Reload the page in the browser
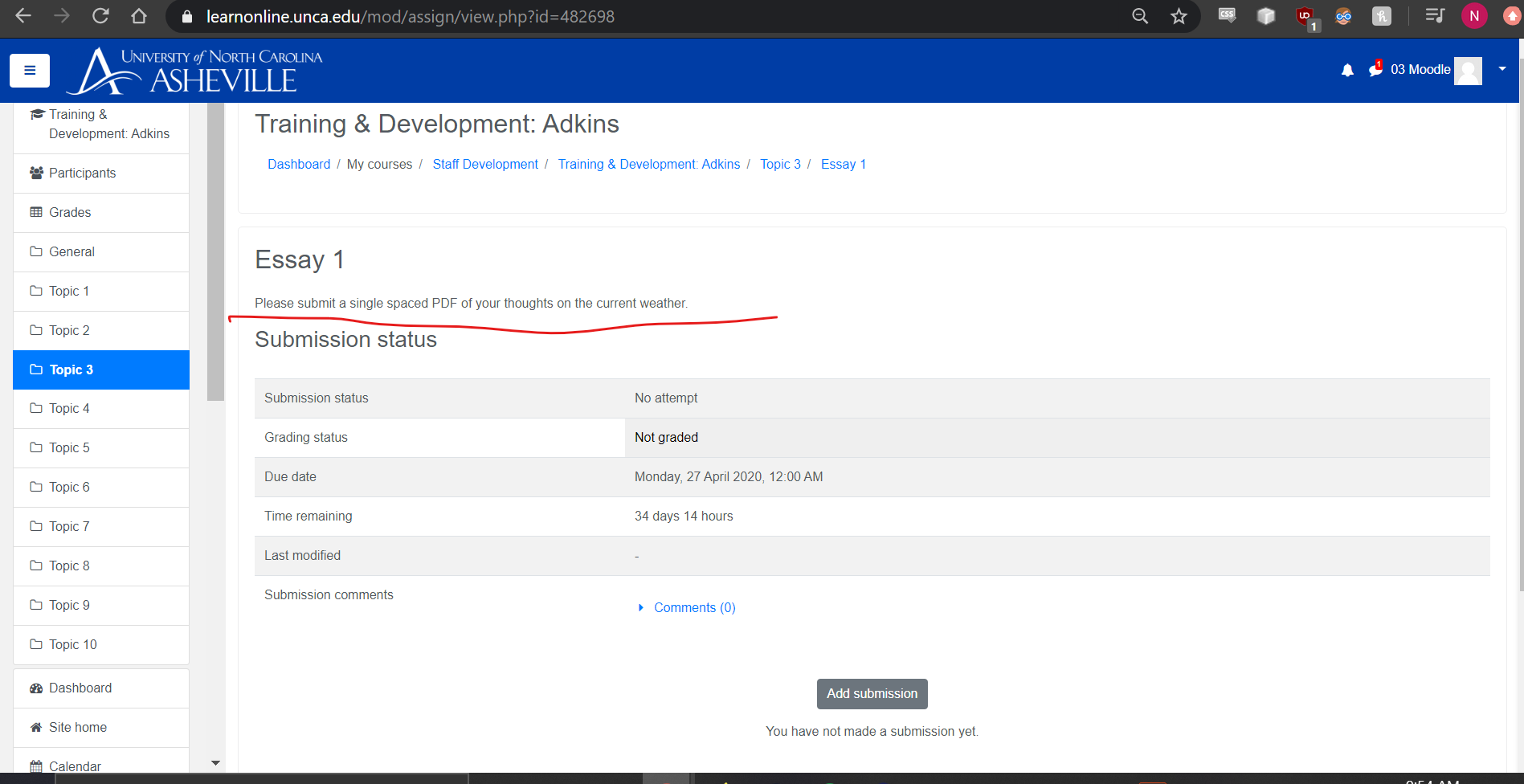Viewport: 1524px width, 784px height. pos(100,17)
